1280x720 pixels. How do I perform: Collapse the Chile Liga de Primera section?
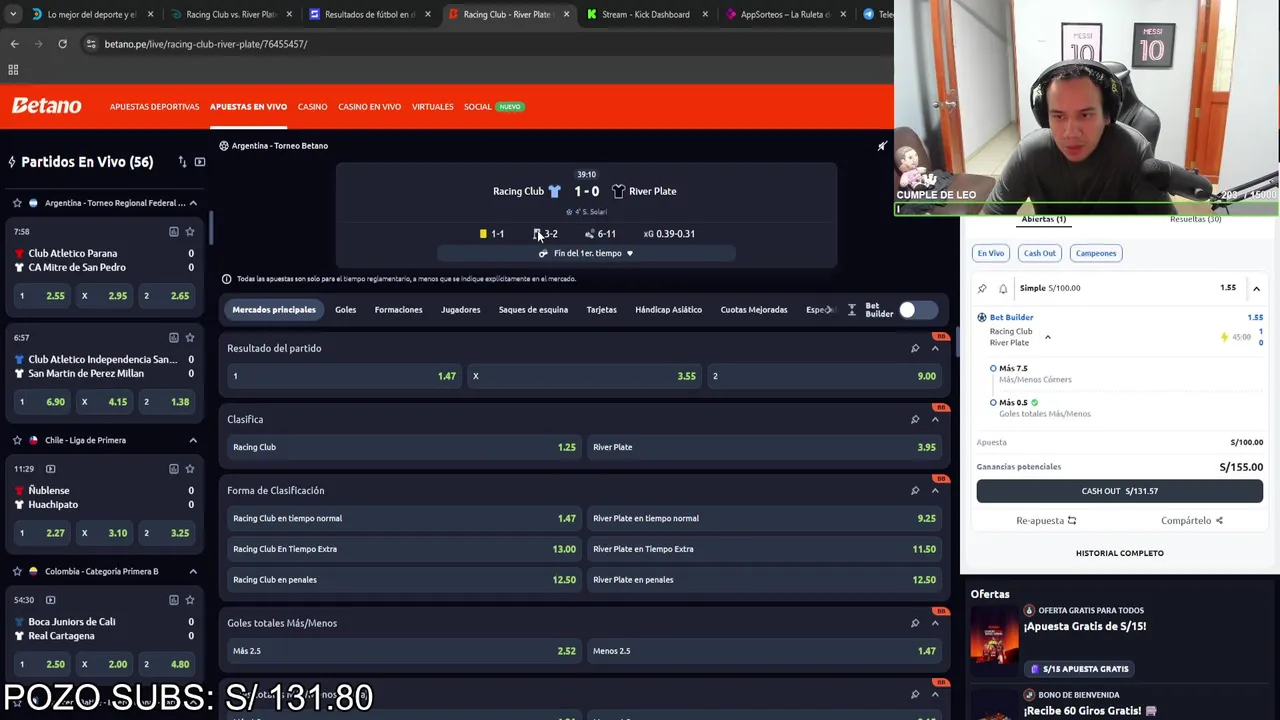tap(193, 440)
